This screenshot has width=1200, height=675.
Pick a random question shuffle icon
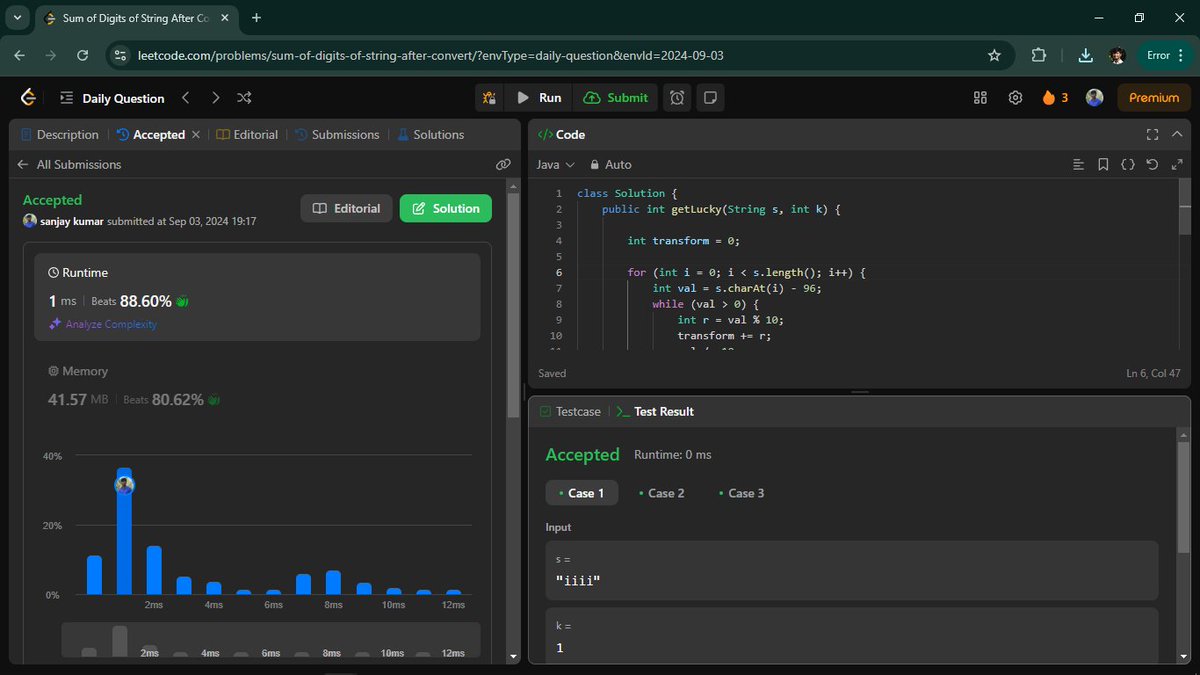(244, 98)
